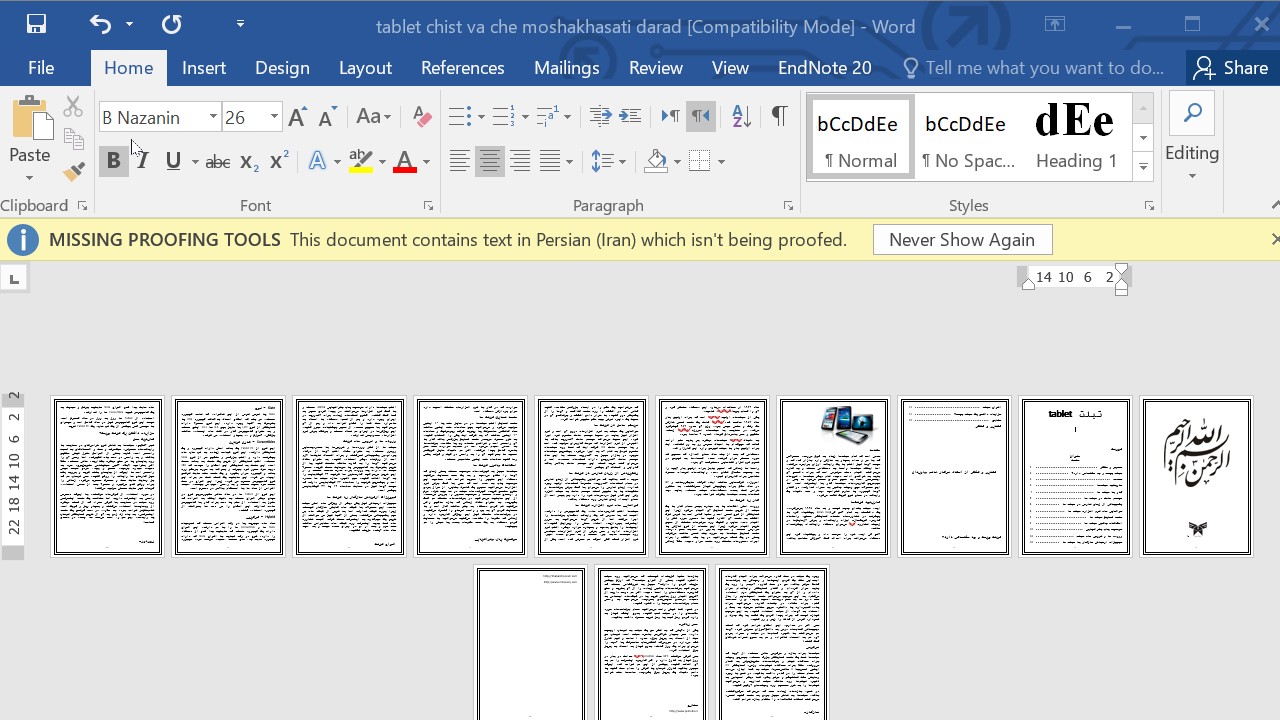
Task: Click the Tell me what you want field
Action: [x=1034, y=68]
